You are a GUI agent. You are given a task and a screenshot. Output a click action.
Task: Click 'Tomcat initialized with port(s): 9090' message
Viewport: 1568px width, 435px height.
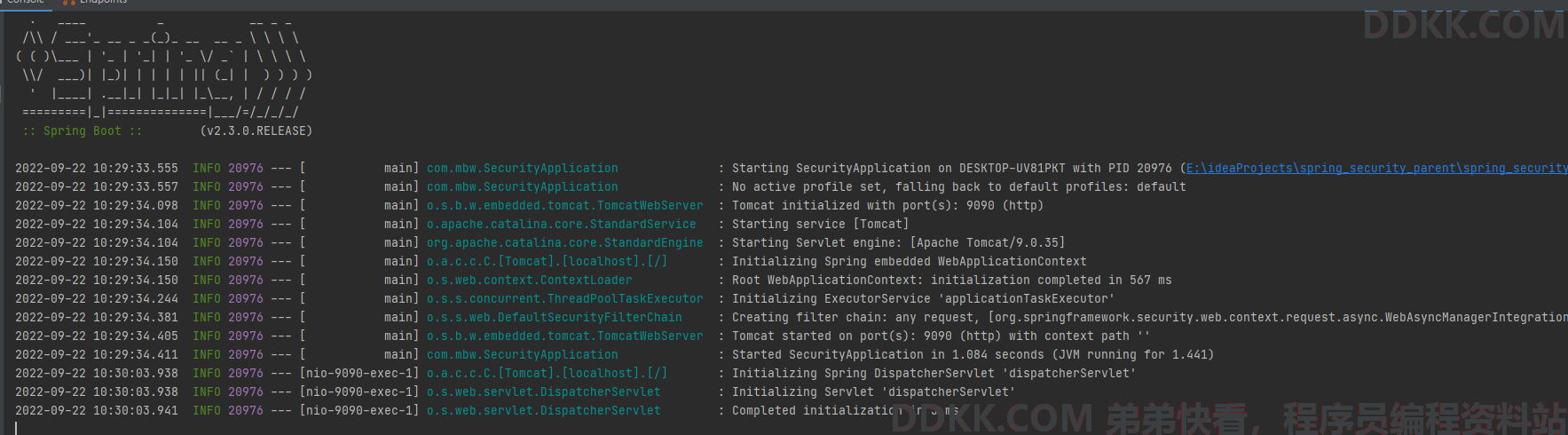point(887,205)
